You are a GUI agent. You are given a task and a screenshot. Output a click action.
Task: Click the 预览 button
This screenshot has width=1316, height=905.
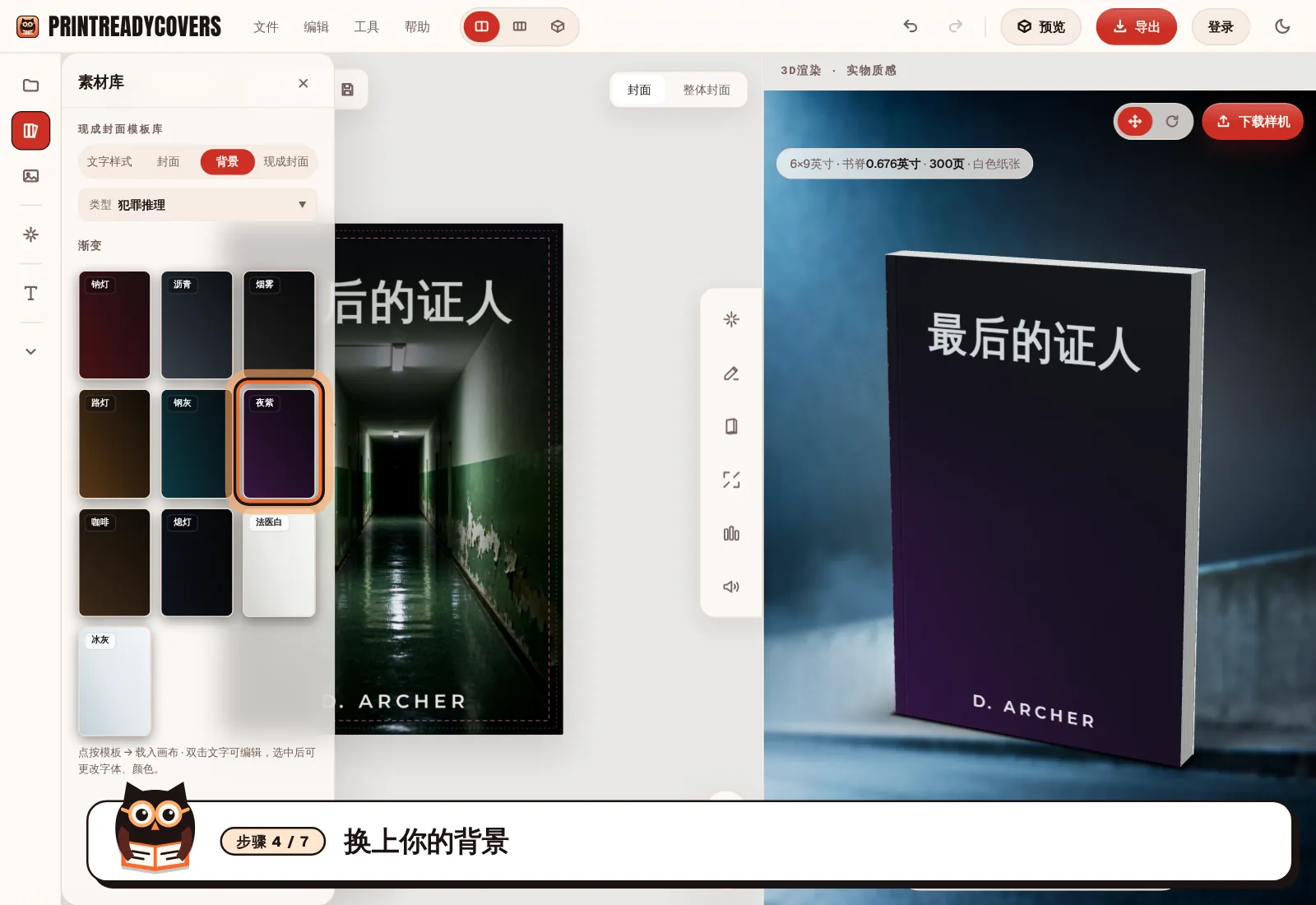click(x=1040, y=27)
